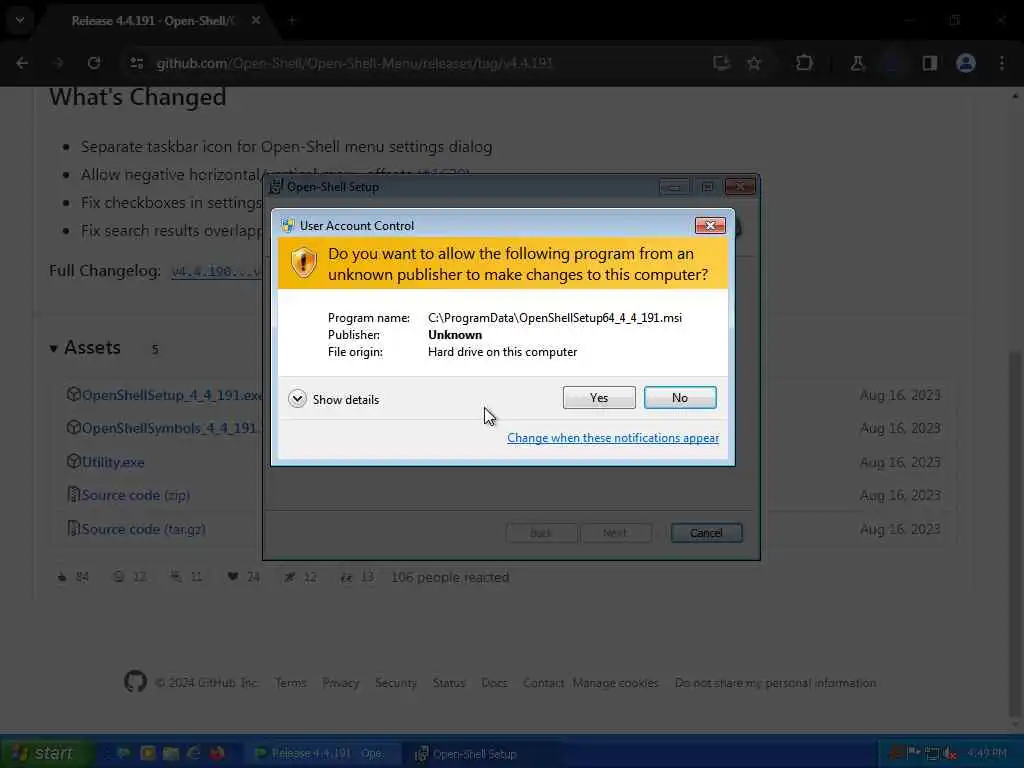Open the Docs footer link
Image resolution: width=1024 pixels, height=768 pixels.
[x=494, y=682]
